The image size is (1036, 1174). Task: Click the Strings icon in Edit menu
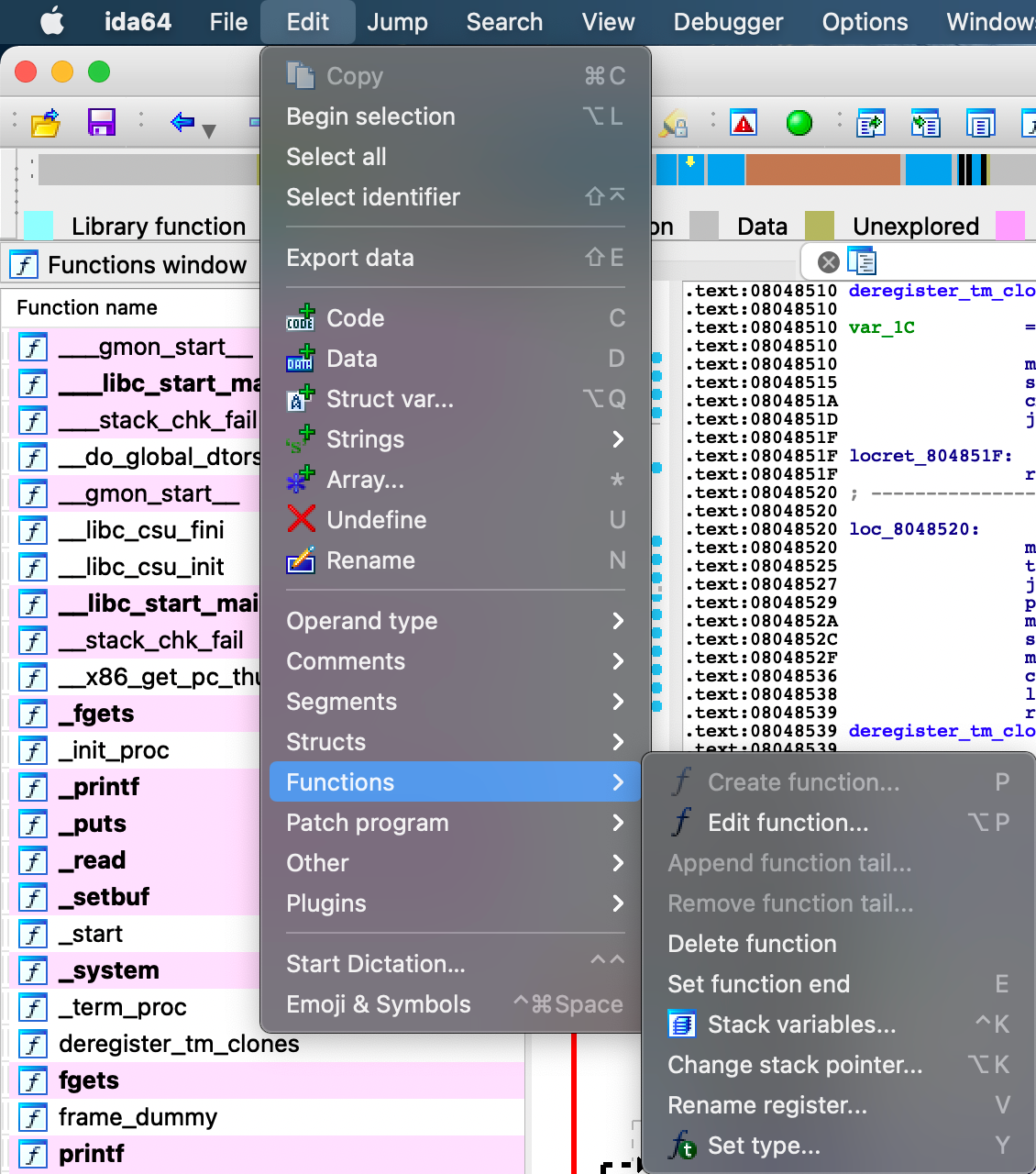[301, 438]
